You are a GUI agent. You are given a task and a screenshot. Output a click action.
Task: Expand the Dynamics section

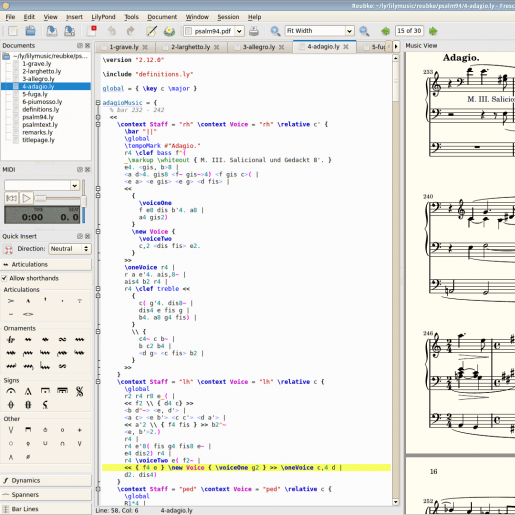pos(46,480)
